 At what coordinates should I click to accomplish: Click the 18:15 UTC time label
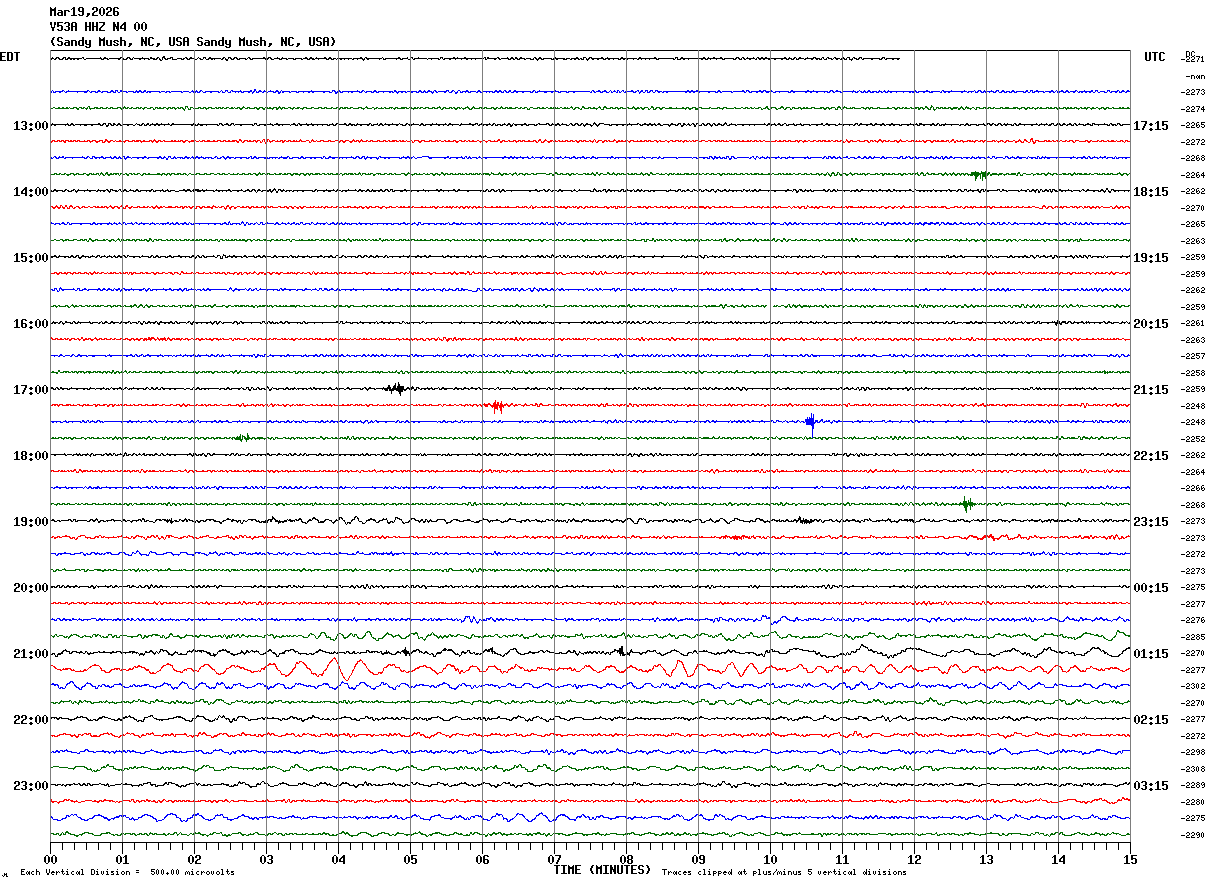tap(1151, 192)
